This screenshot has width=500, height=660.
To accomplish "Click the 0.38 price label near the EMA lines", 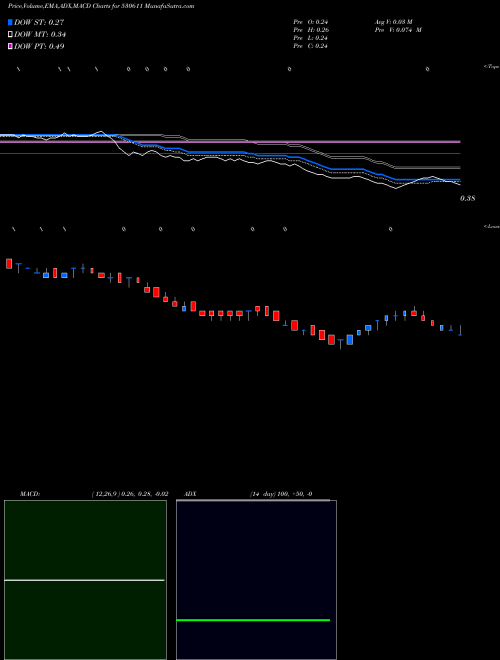I will click(x=468, y=198).
